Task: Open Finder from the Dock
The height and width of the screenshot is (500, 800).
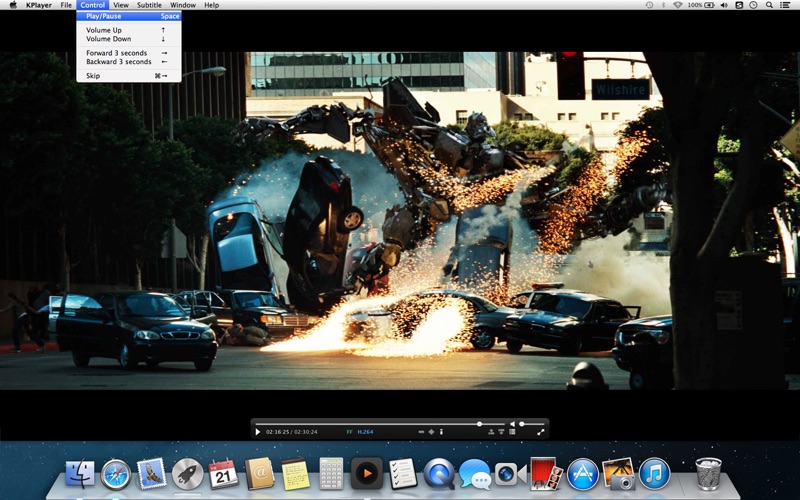Action: [x=80, y=474]
